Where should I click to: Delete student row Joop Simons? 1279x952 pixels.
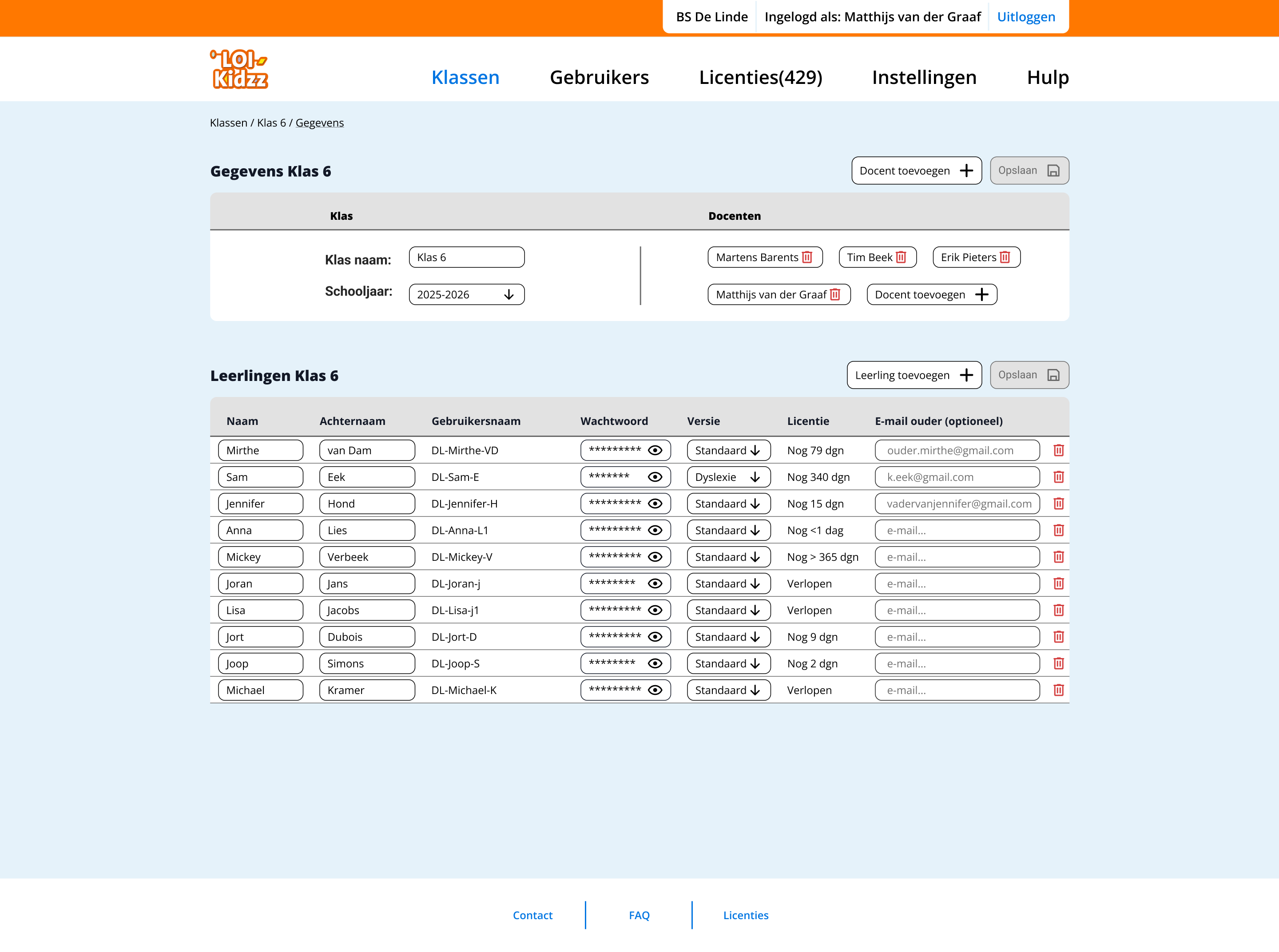click(1058, 663)
